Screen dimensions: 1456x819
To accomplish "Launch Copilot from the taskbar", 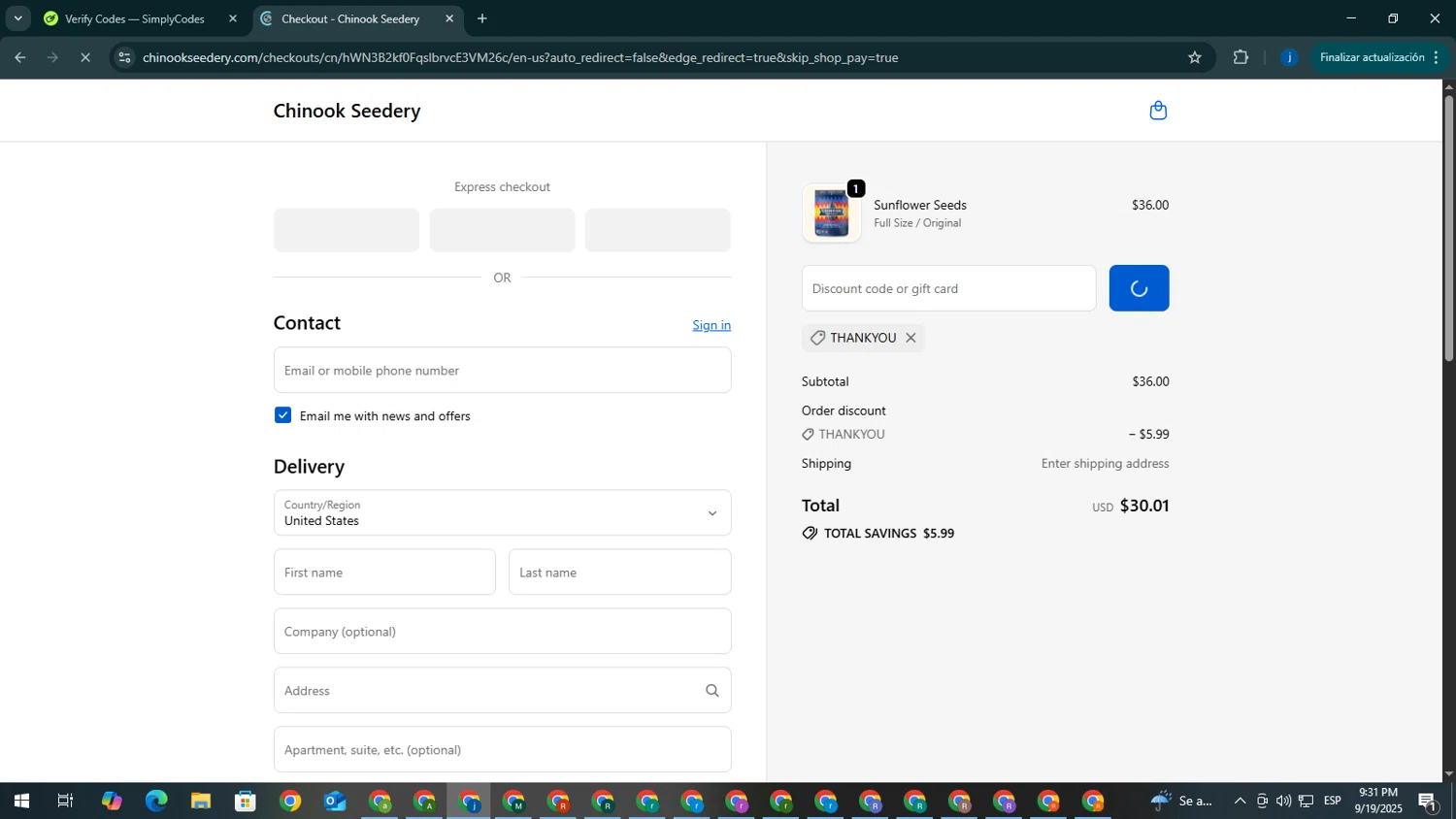I will click(x=112, y=801).
